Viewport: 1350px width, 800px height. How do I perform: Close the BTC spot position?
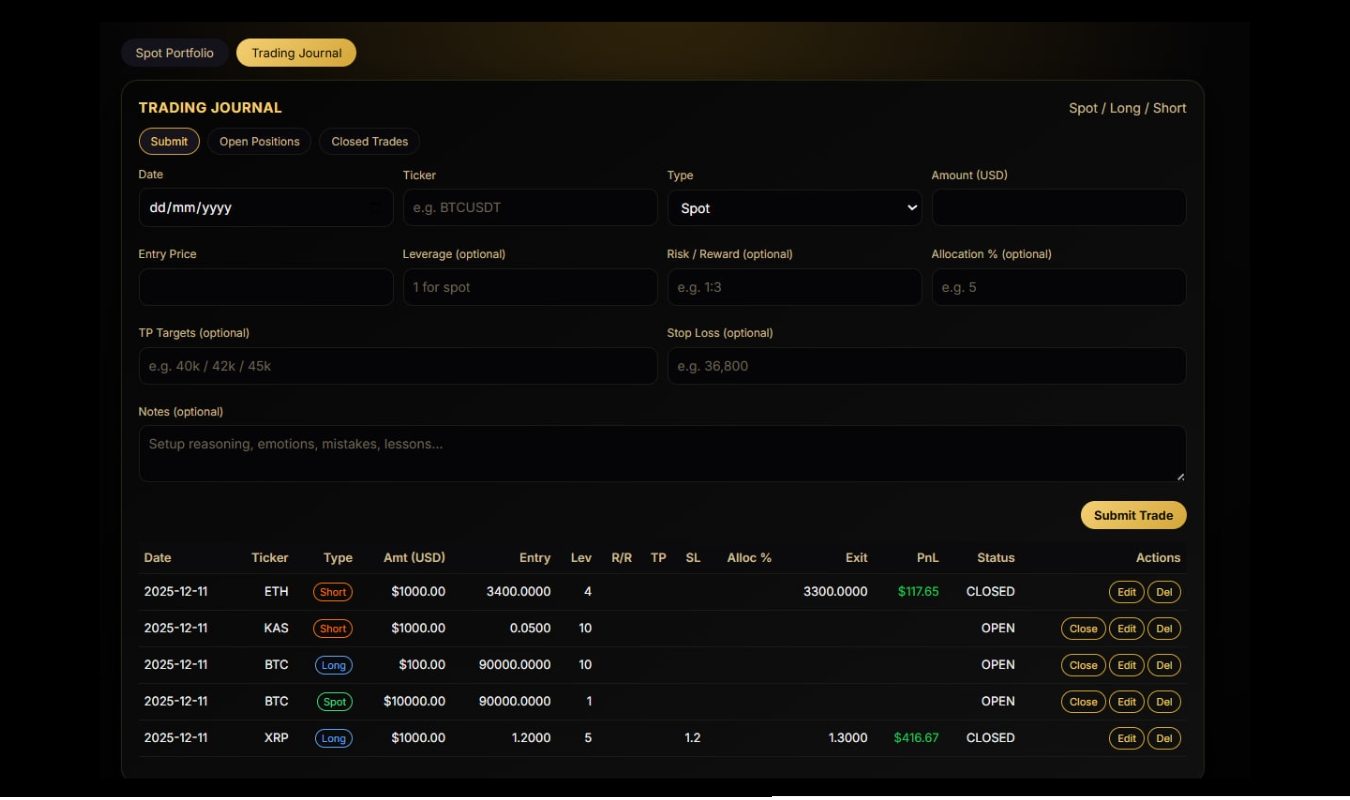1083,701
